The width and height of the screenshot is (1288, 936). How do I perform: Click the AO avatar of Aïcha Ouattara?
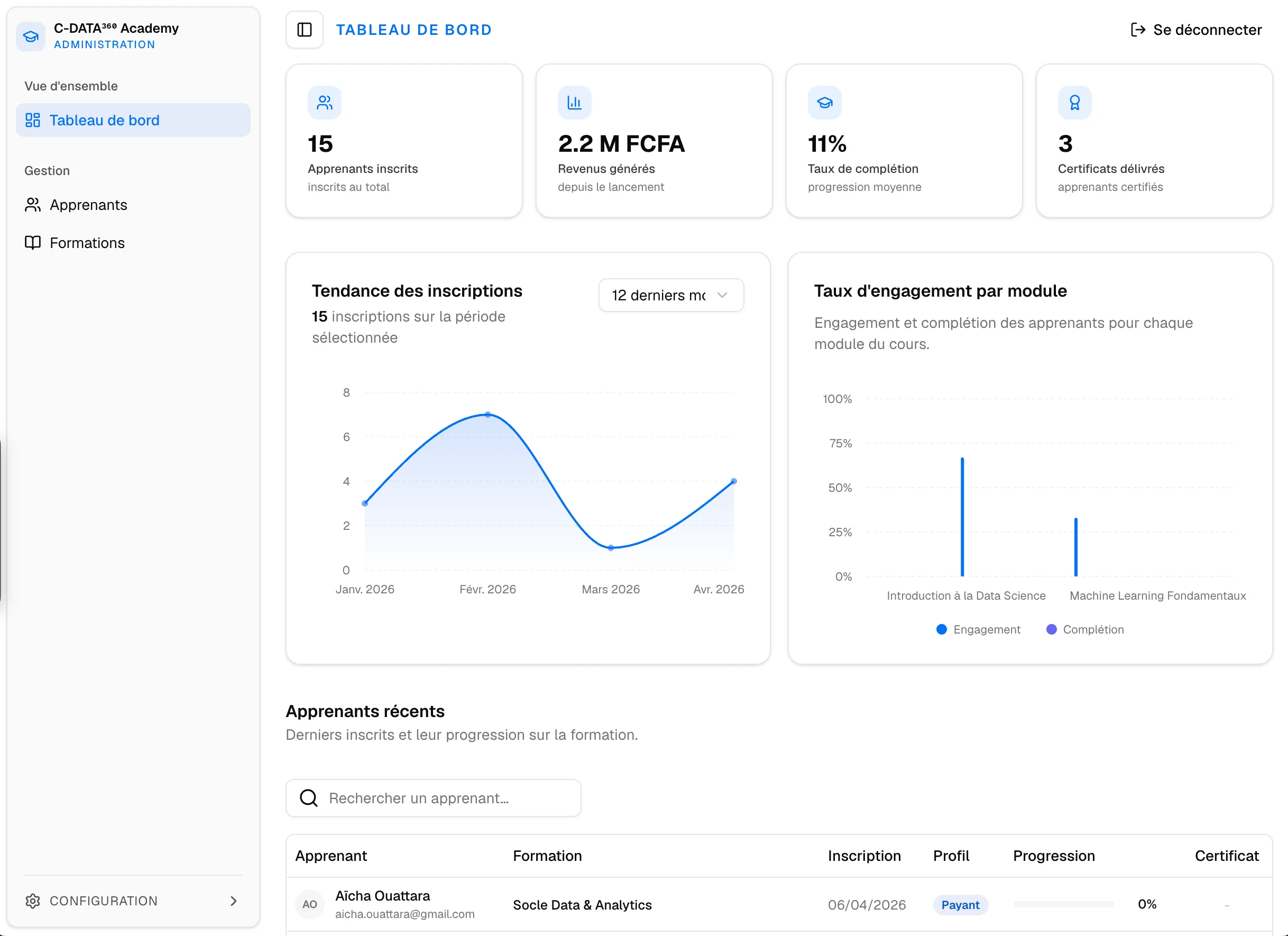point(309,904)
